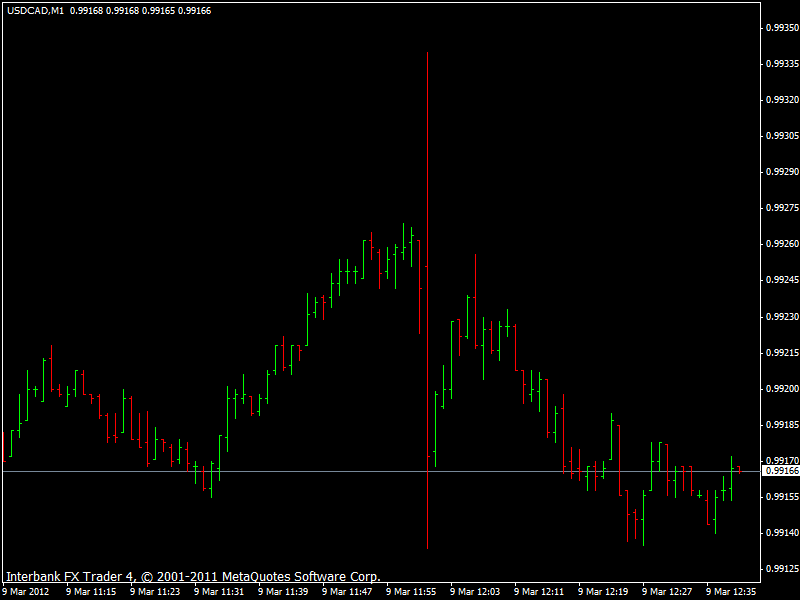The width and height of the screenshot is (800, 600).
Task: Click the 9 Mar 11:55 time label
Action: click(411, 592)
